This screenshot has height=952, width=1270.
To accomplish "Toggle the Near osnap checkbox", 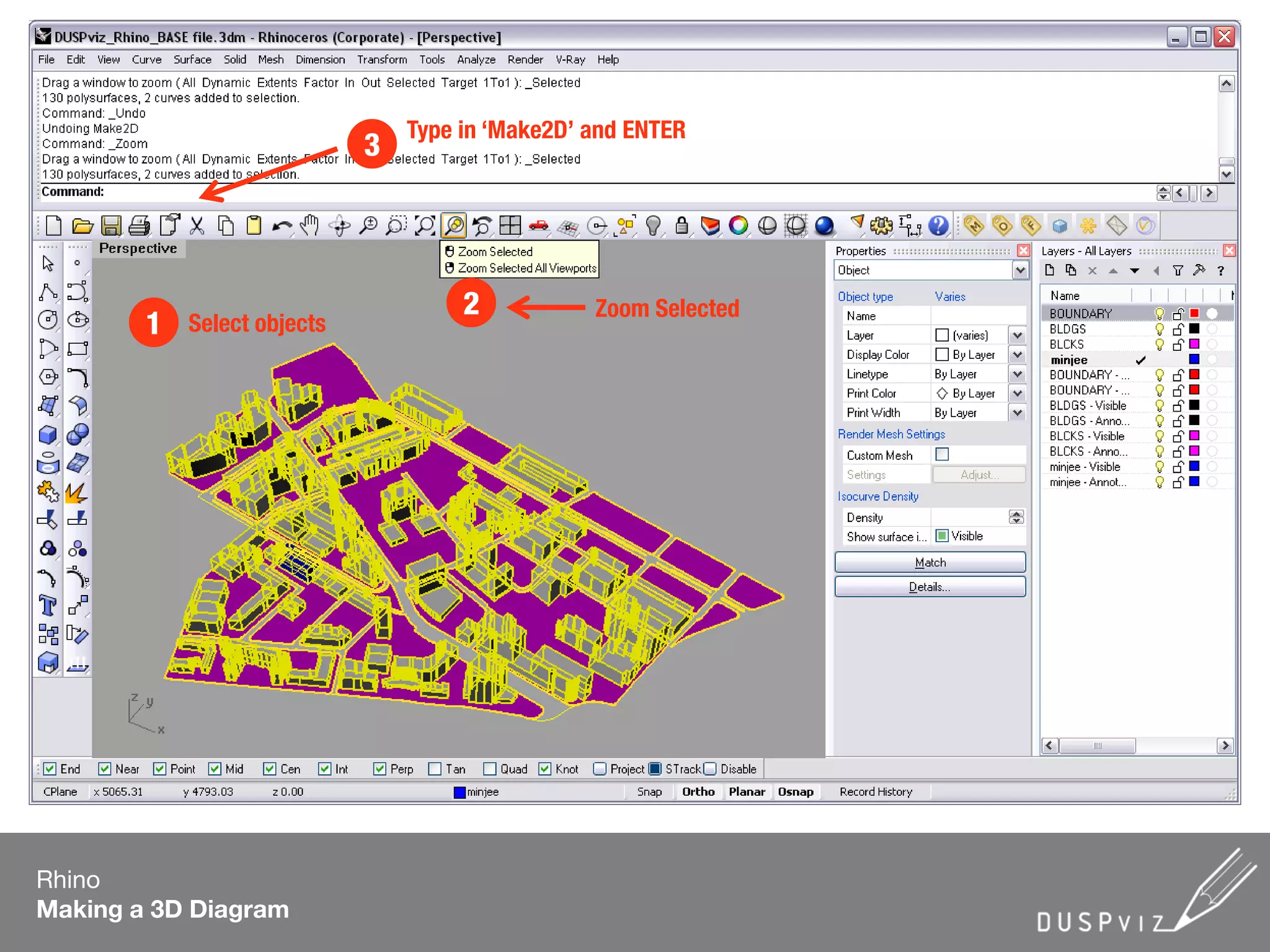I will 105,769.
